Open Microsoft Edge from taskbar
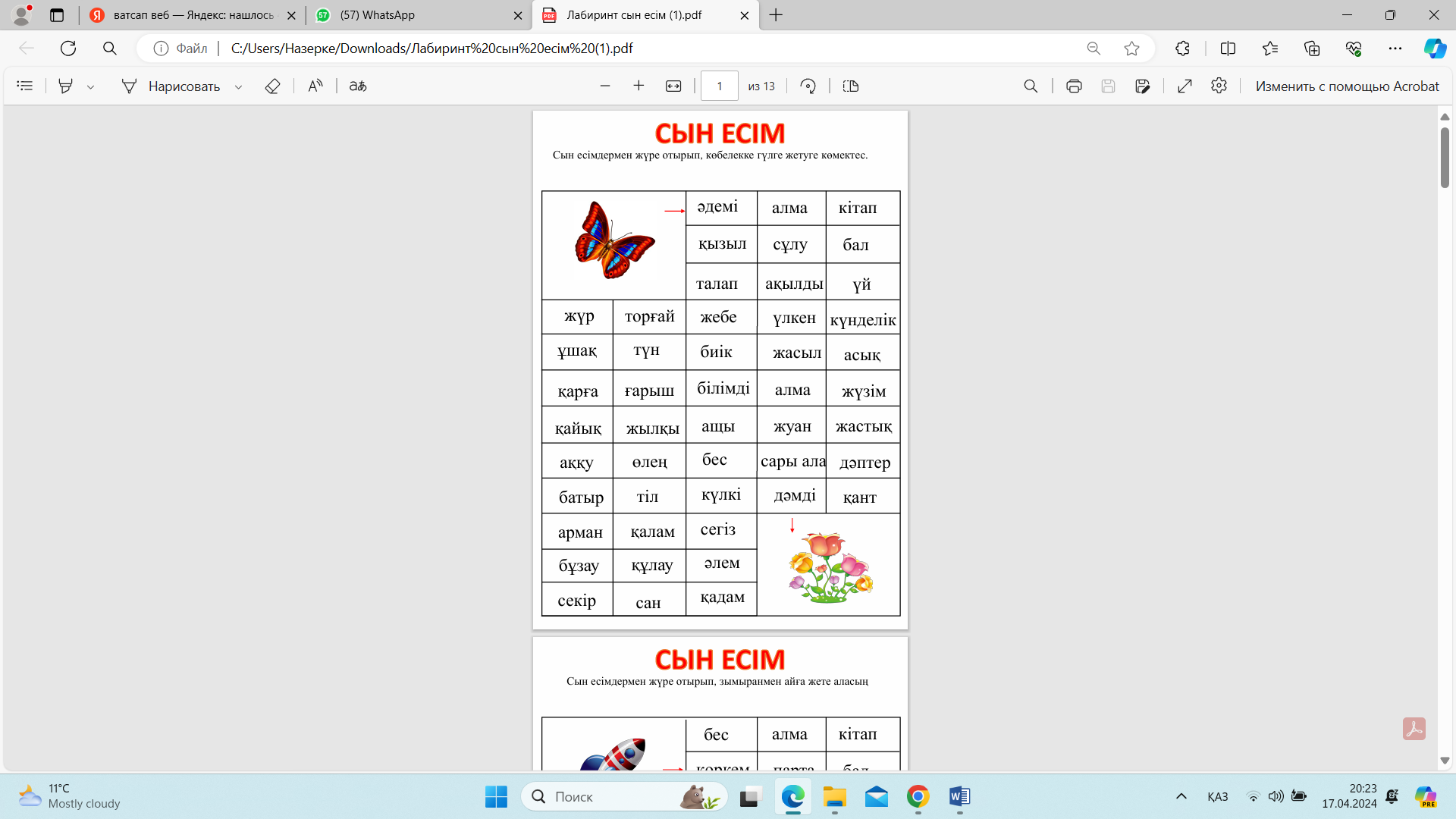 pyautogui.click(x=792, y=796)
